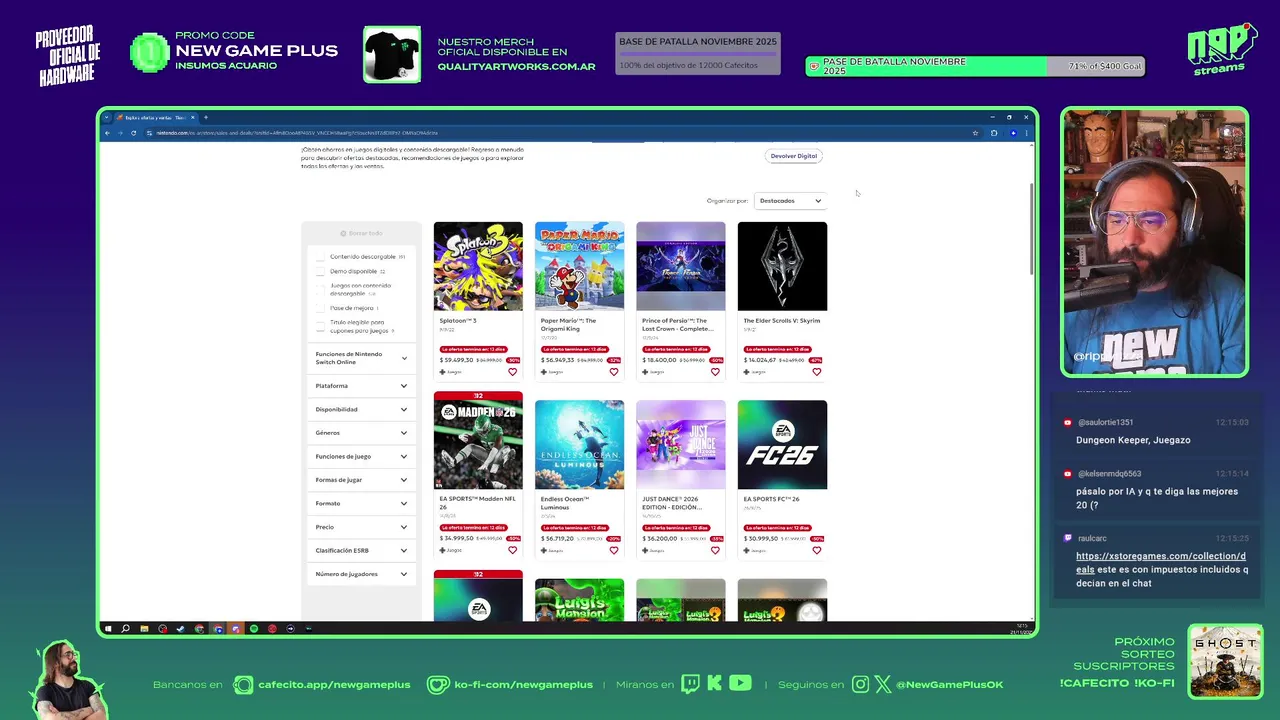The image size is (1280, 720).
Task: Check Pase de mejora filter
Action: tap(320, 308)
